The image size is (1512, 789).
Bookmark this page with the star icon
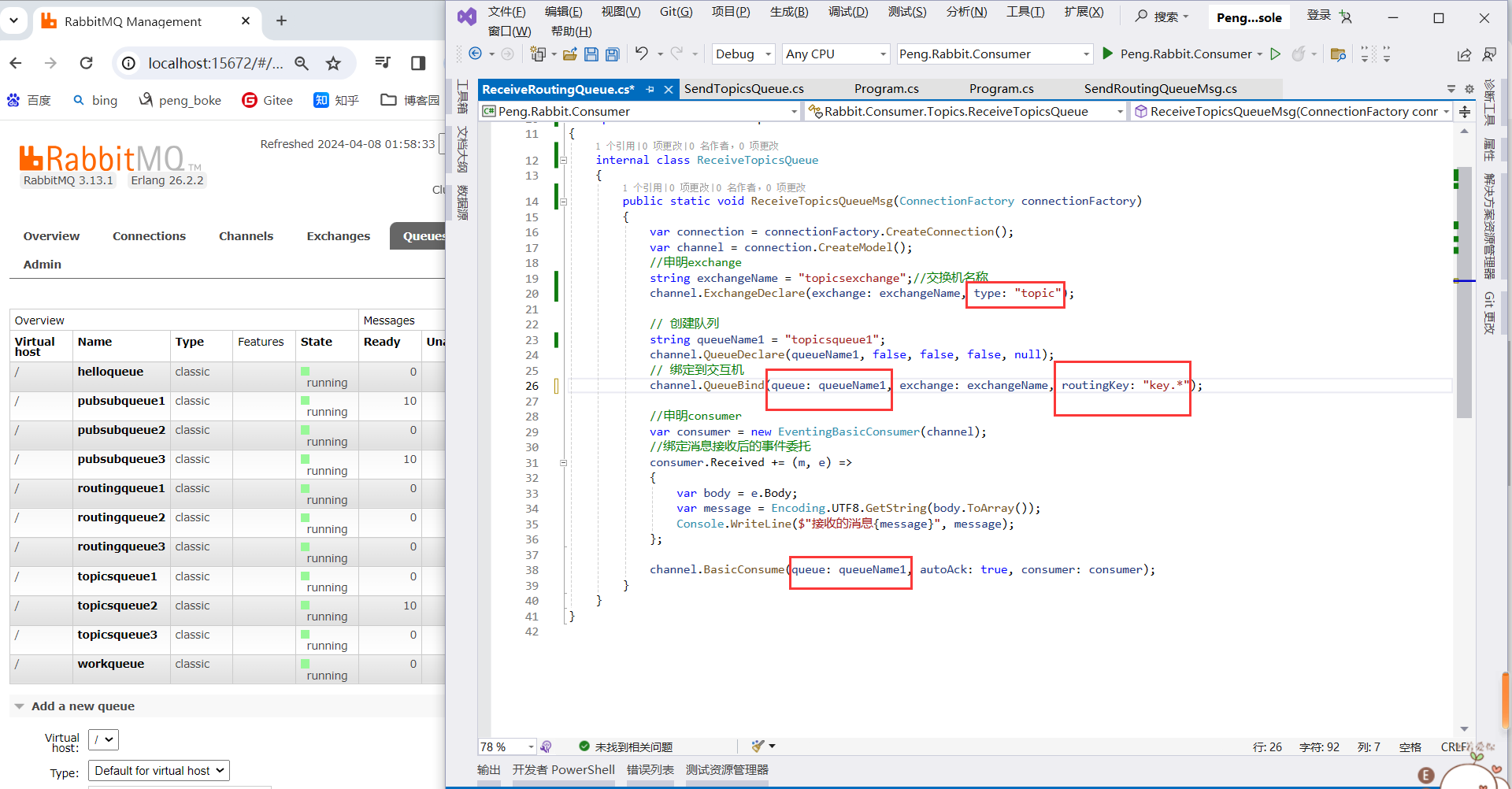334,63
